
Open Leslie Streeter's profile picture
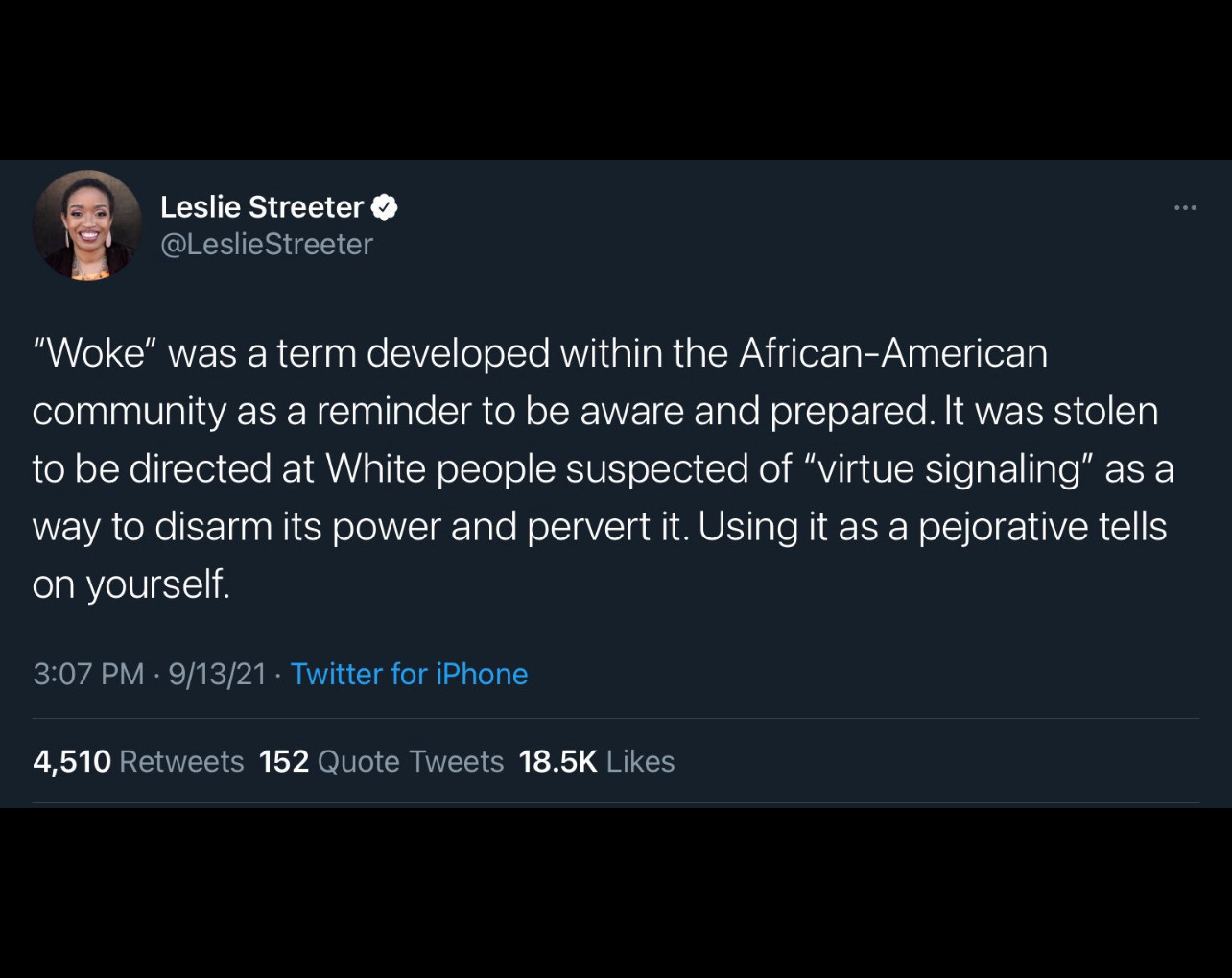[x=87, y=226]
